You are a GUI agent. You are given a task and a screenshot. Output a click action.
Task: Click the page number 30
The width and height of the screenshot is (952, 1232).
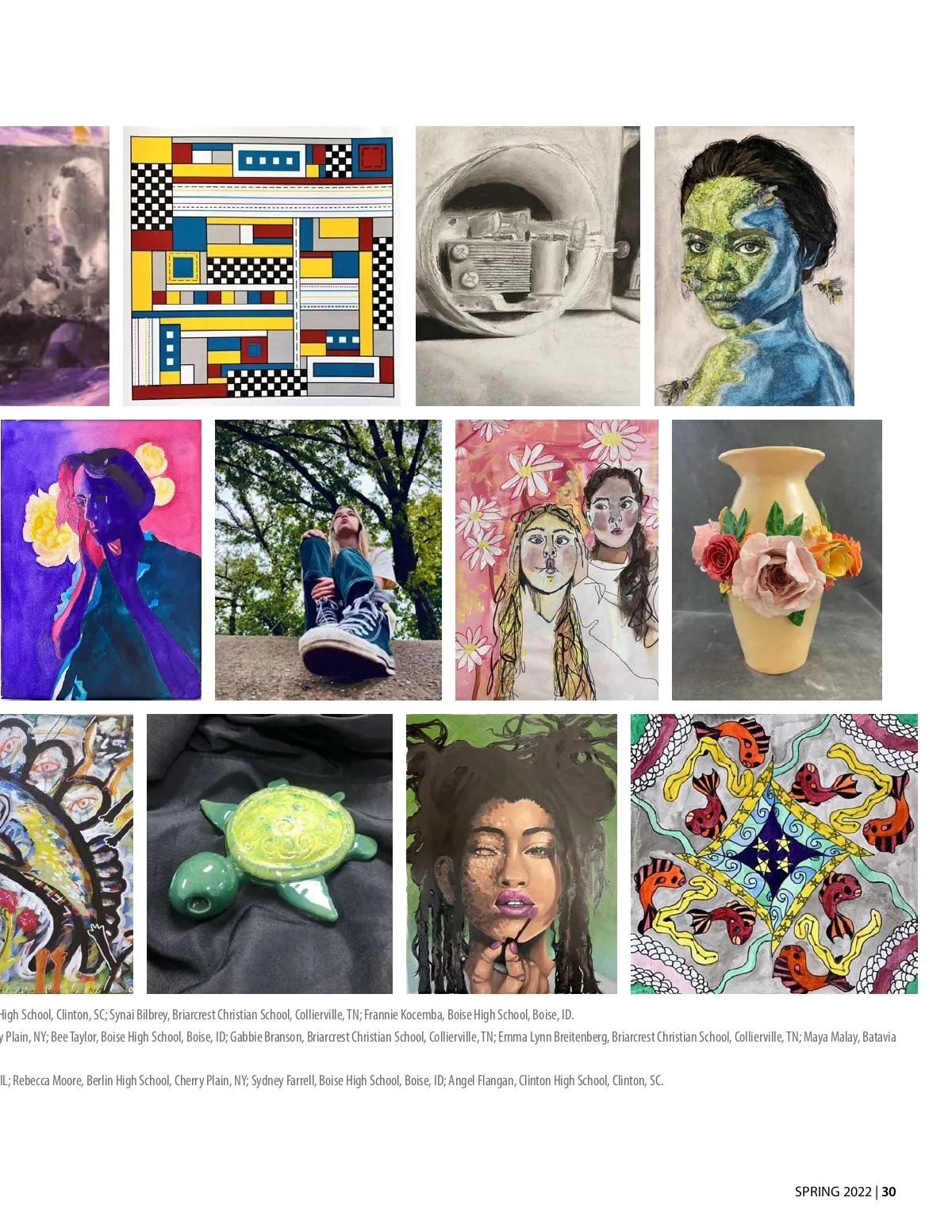(889, 1192)
